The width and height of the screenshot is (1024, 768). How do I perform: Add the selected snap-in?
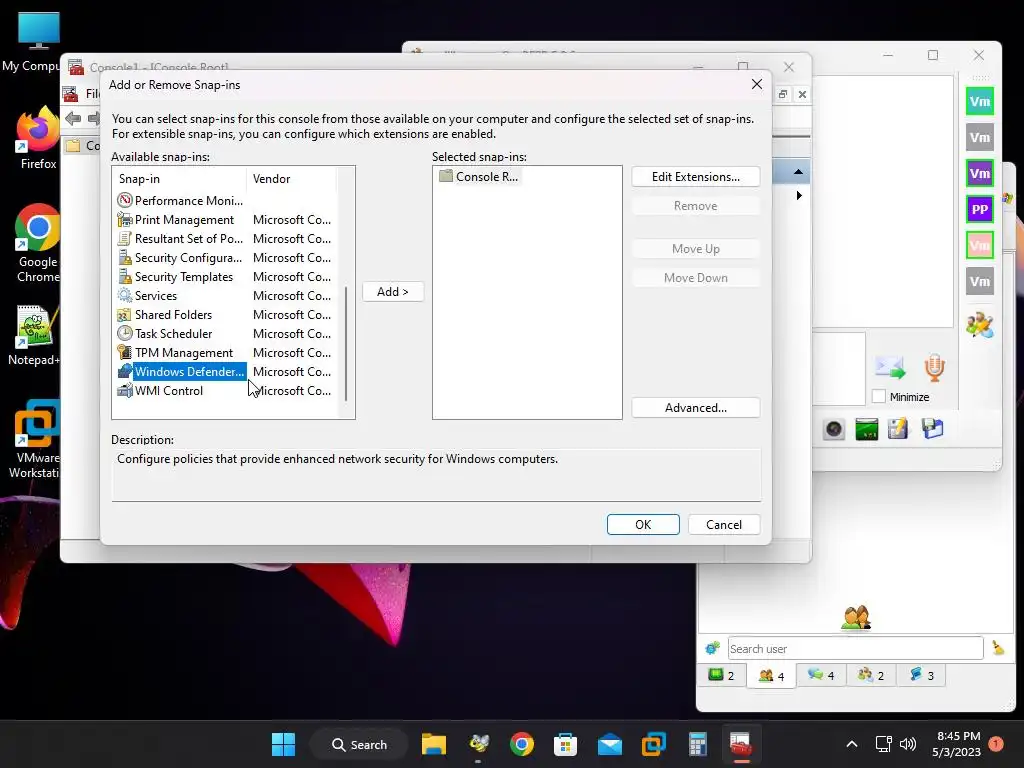pos(392,291)
